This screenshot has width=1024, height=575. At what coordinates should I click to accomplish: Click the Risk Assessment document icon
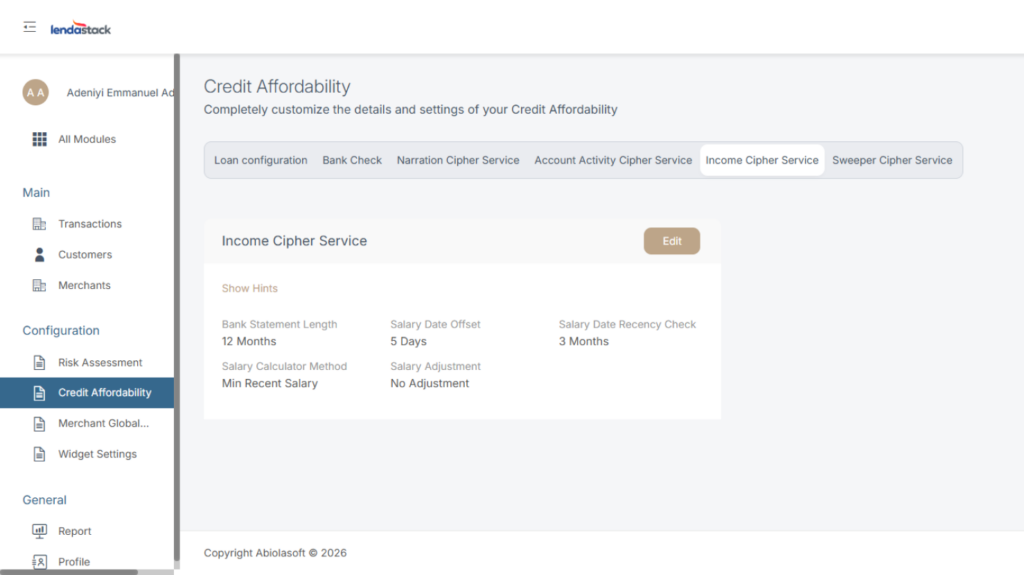coord(40,363)
